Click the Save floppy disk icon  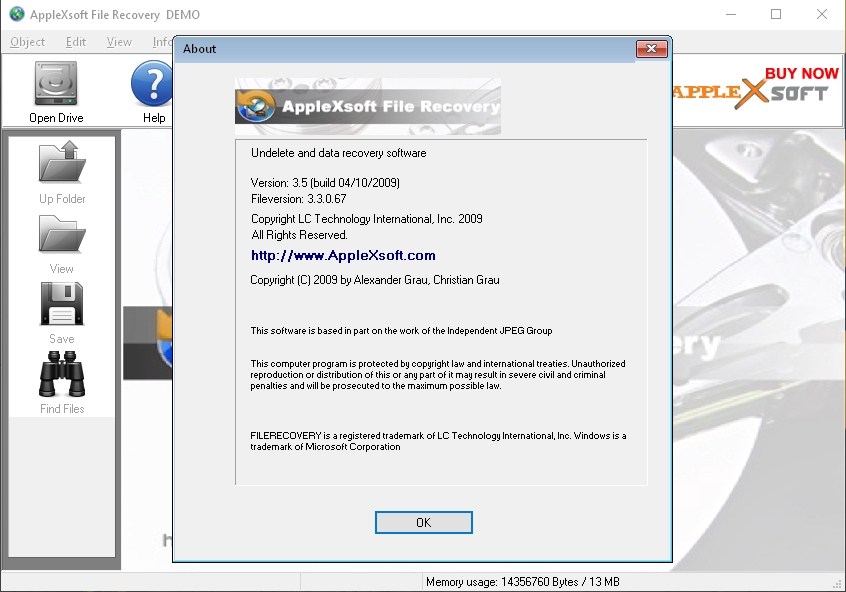click(x=62, y=303)
